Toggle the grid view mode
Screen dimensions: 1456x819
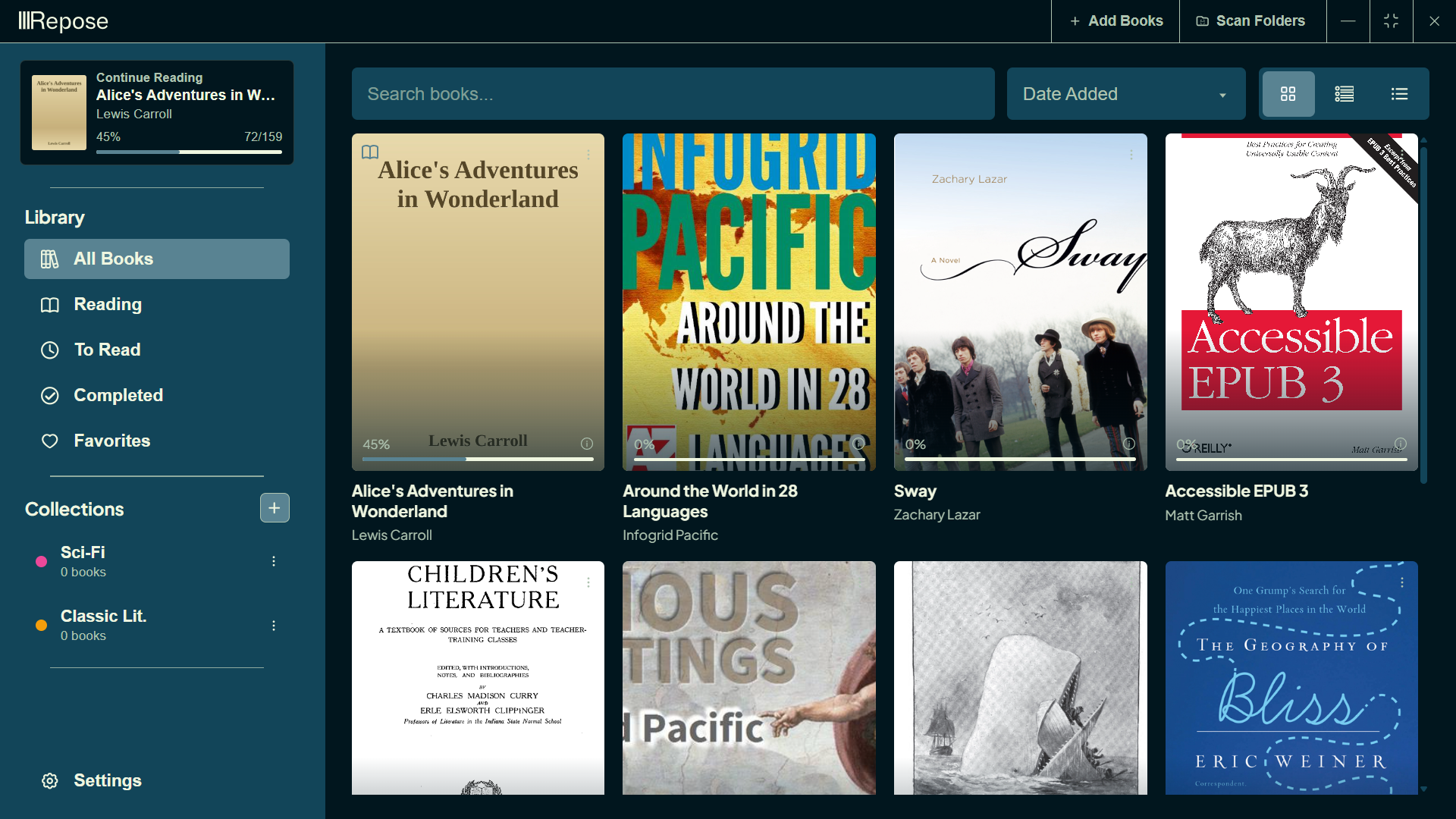[1289, 94]
